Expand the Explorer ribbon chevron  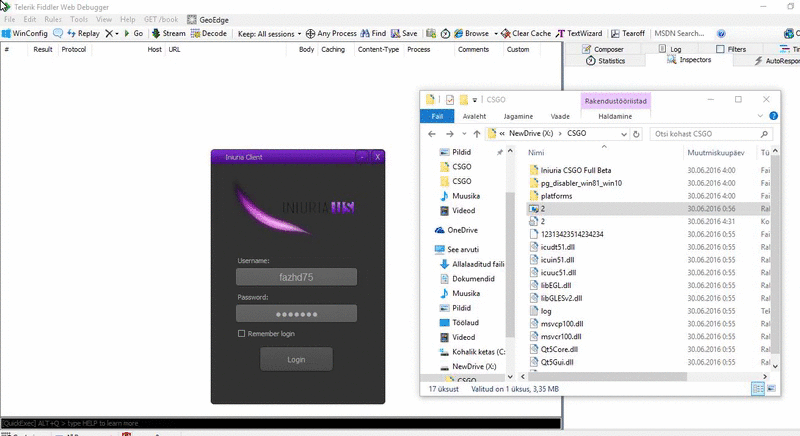point(760,116)
